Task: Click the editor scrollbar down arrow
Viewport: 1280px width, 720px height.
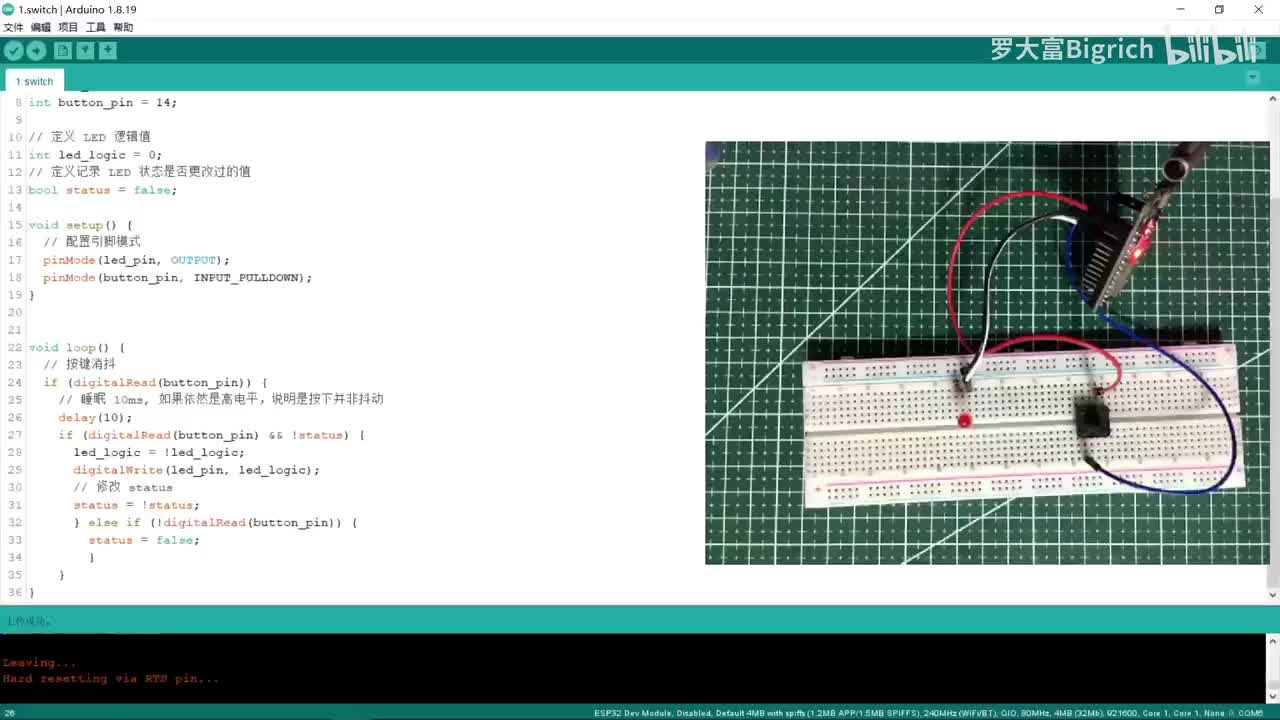Action: pos(1273,595)
